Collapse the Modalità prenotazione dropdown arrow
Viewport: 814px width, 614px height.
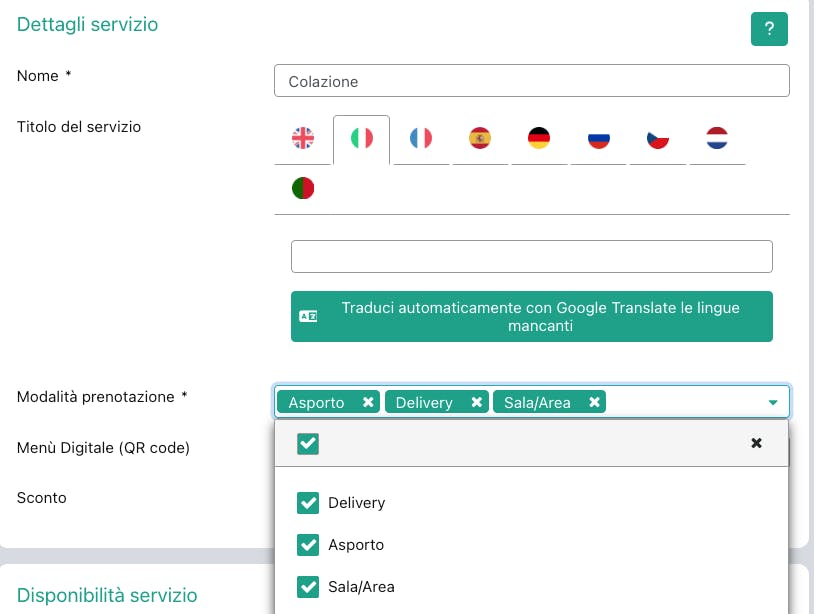772,402
